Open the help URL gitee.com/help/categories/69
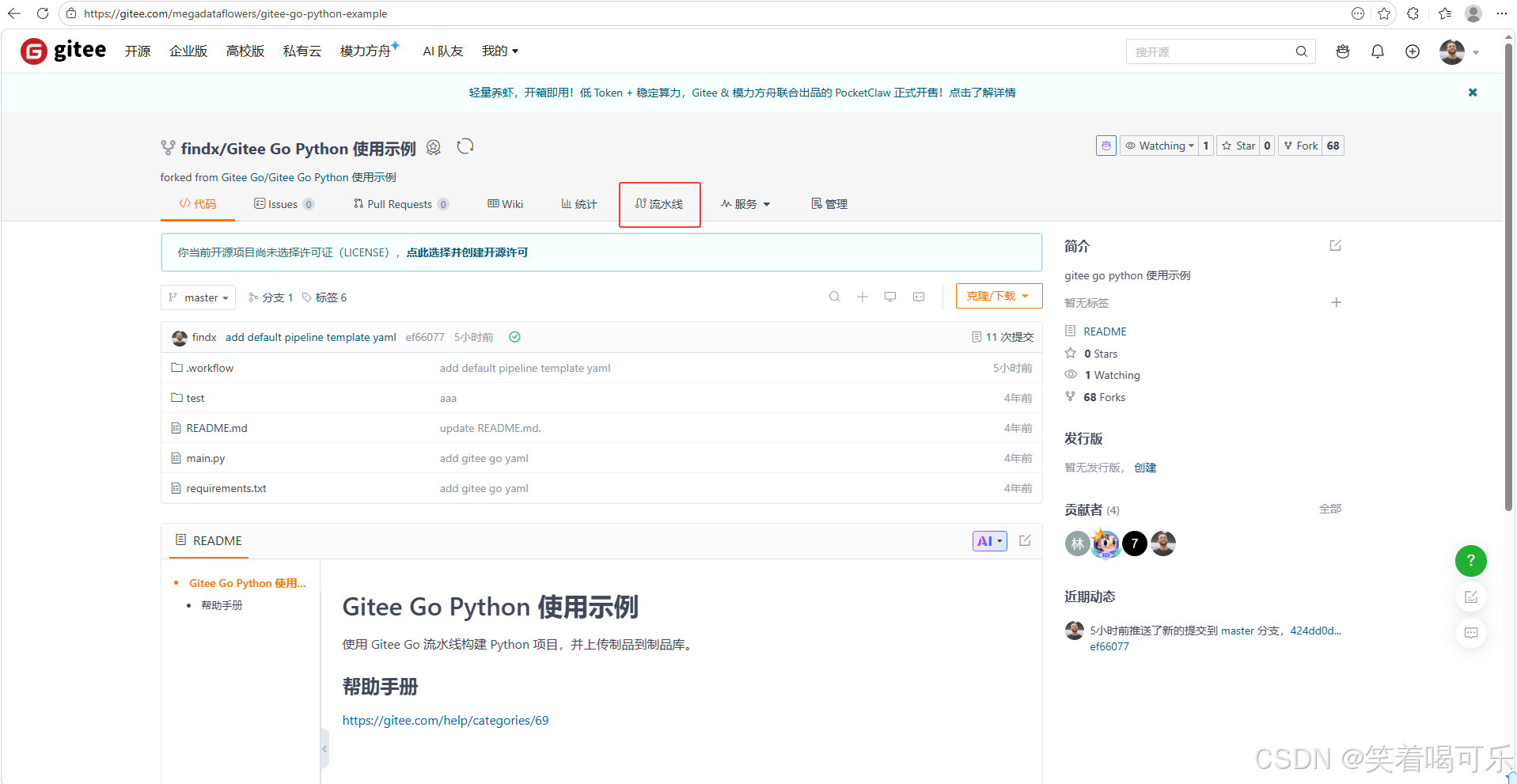The image size is (1517, 784). point(446,720)
